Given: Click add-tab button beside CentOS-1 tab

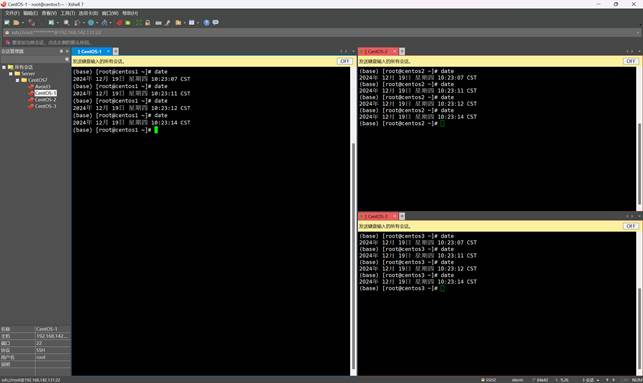Looking at the screenshot, I should click(x=116, y=51).
